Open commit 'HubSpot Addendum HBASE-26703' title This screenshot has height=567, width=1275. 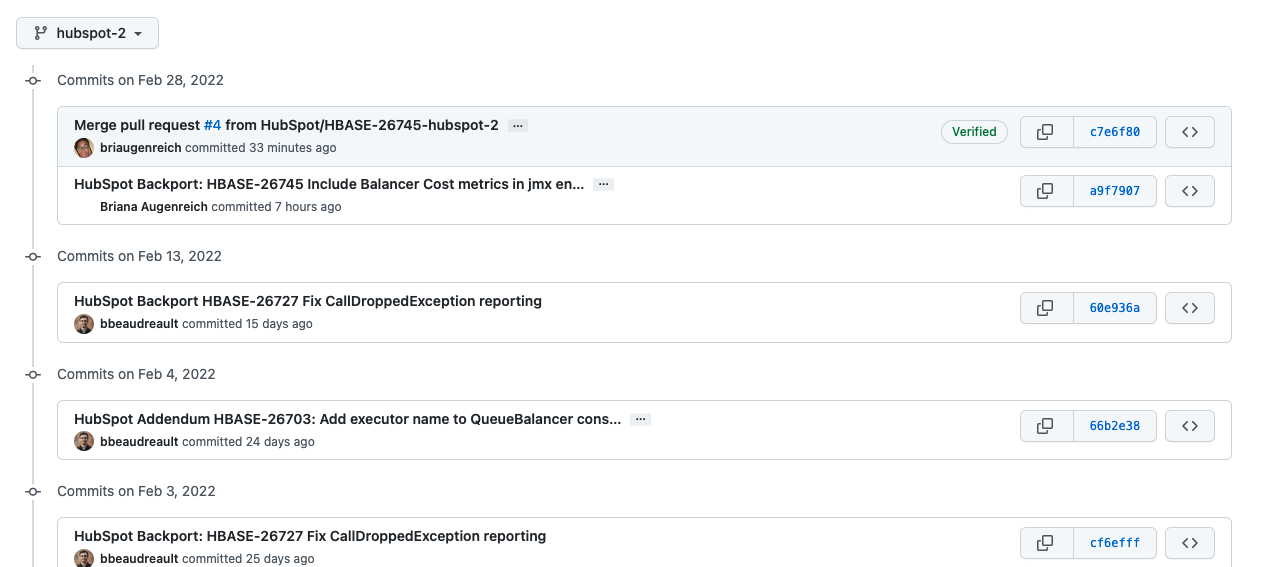pos(348,419)
